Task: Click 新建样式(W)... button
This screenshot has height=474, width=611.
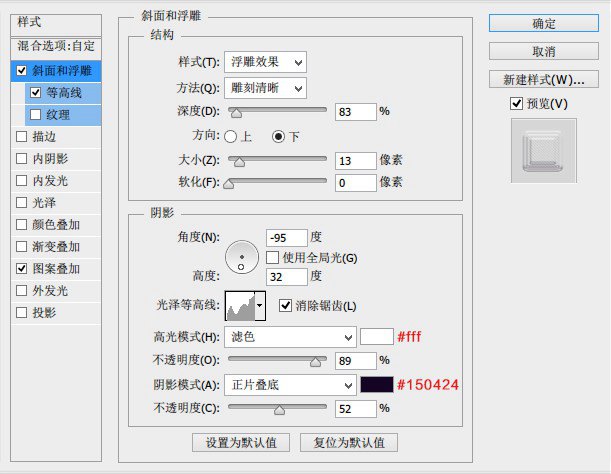Action: [x=544, y=79]
